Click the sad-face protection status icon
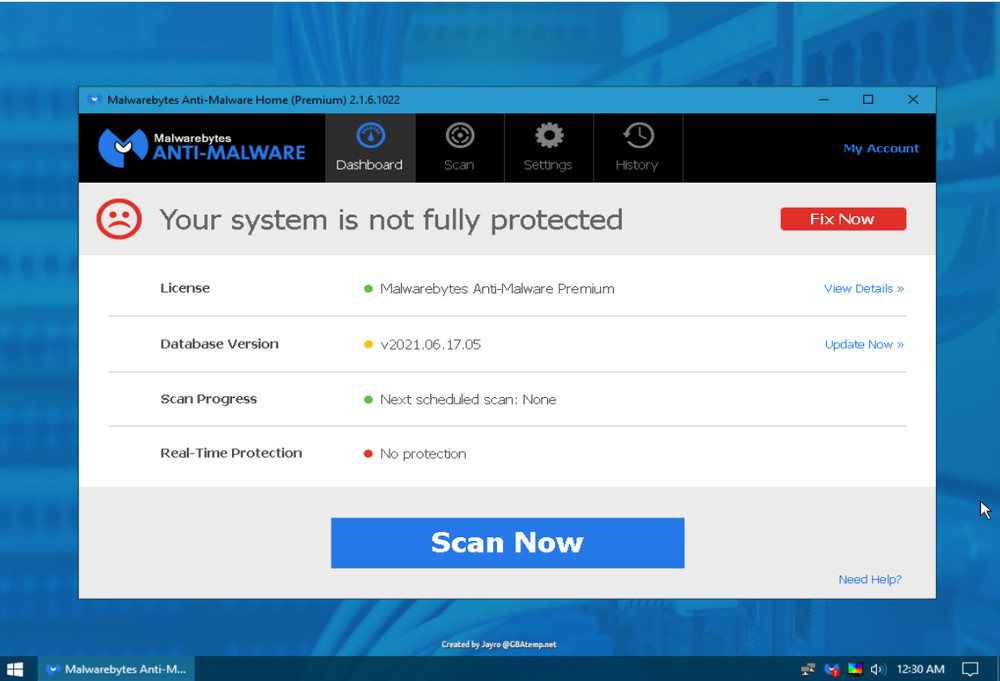 (119, 219)
